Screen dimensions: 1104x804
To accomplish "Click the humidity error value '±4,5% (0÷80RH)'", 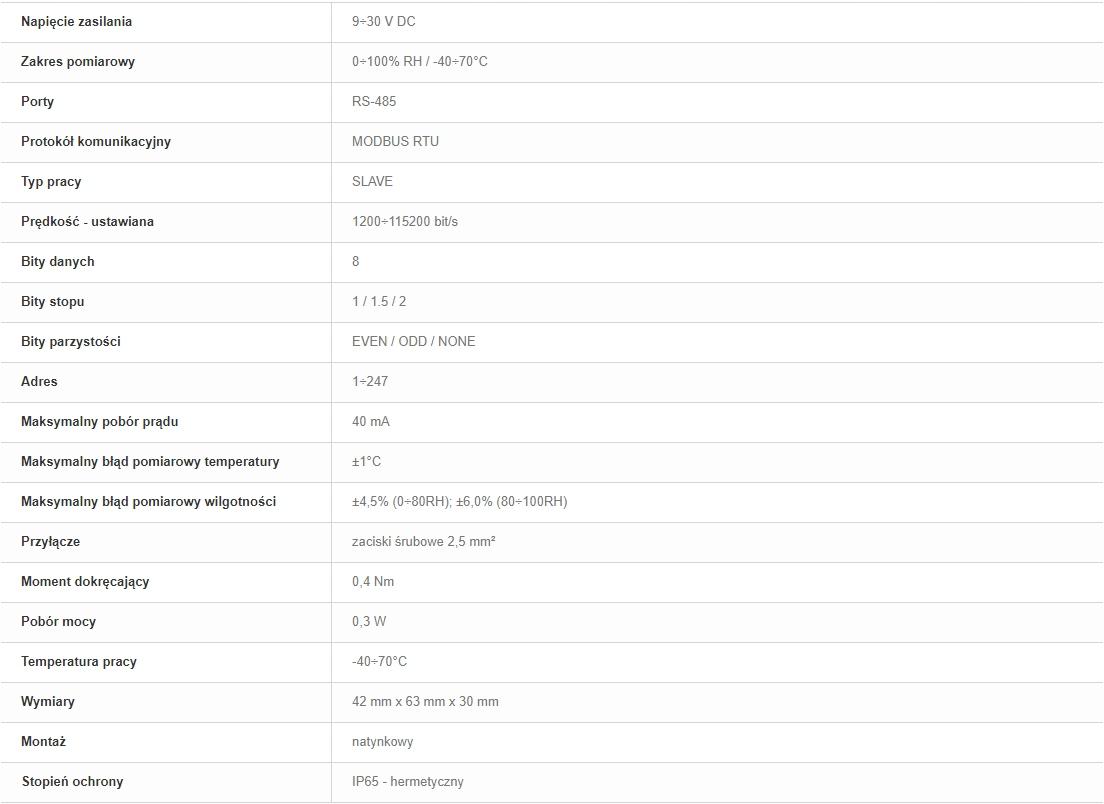I will (401, 502).
